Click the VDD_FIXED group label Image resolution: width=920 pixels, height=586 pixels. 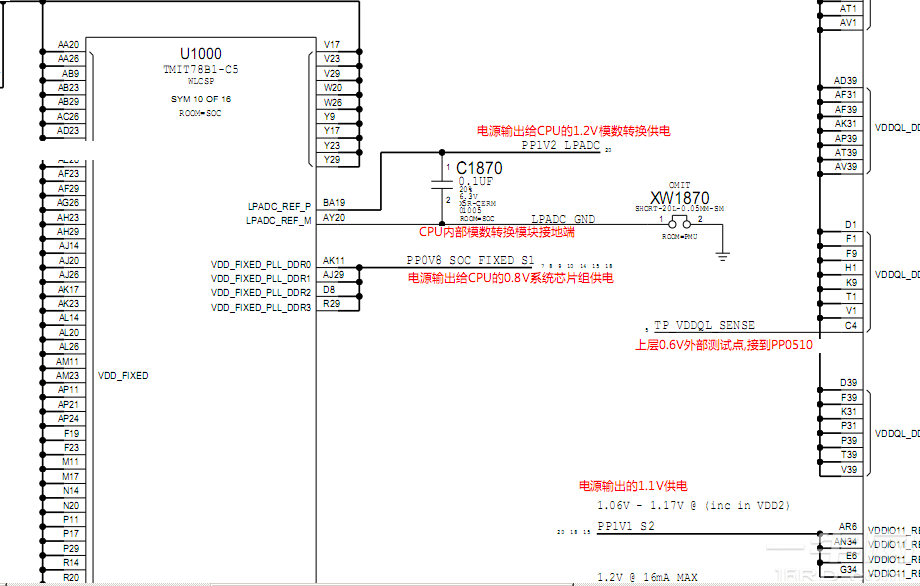[123, 376]
